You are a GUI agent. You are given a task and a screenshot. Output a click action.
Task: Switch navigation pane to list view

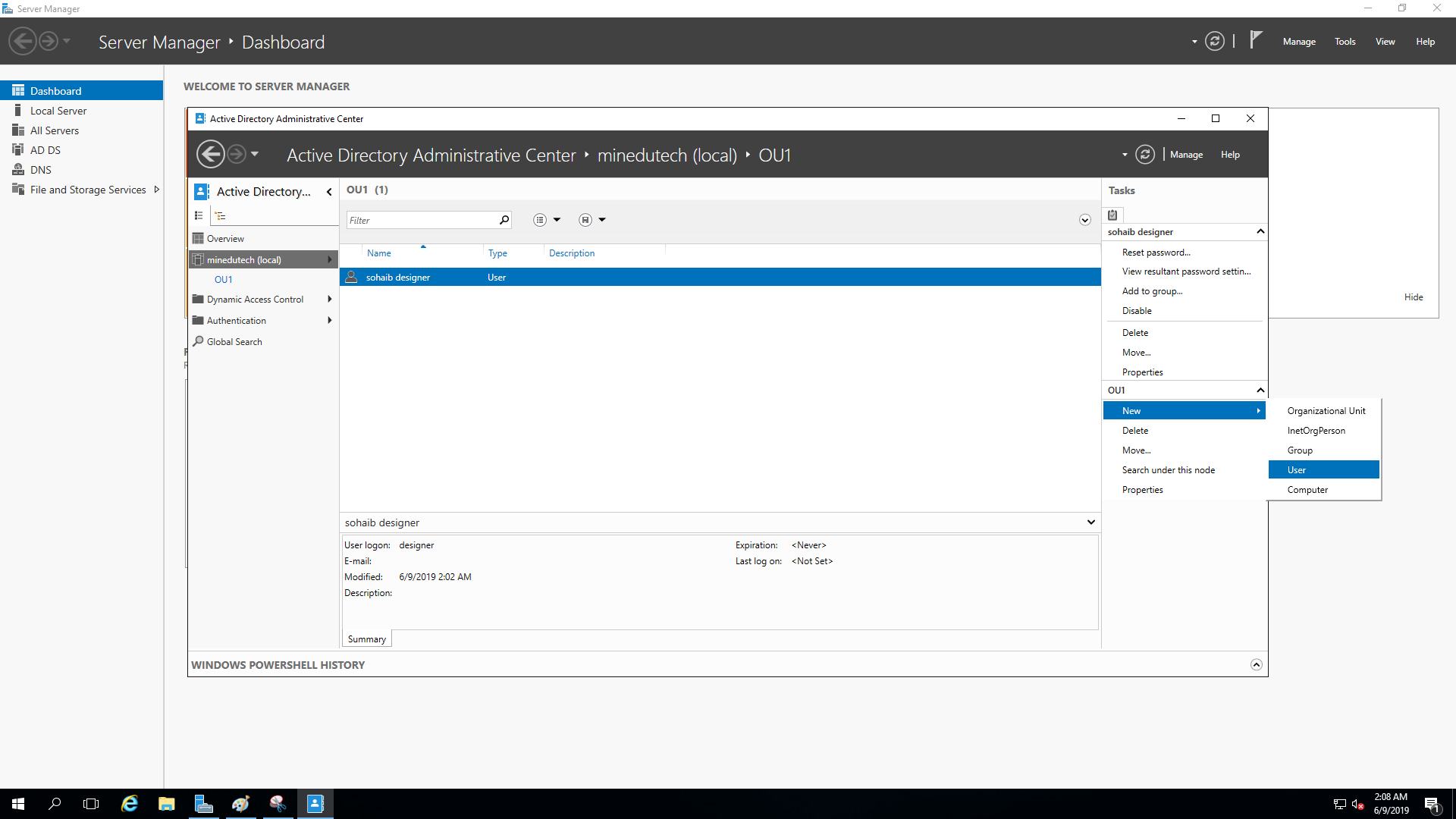[x=199, y=216]
